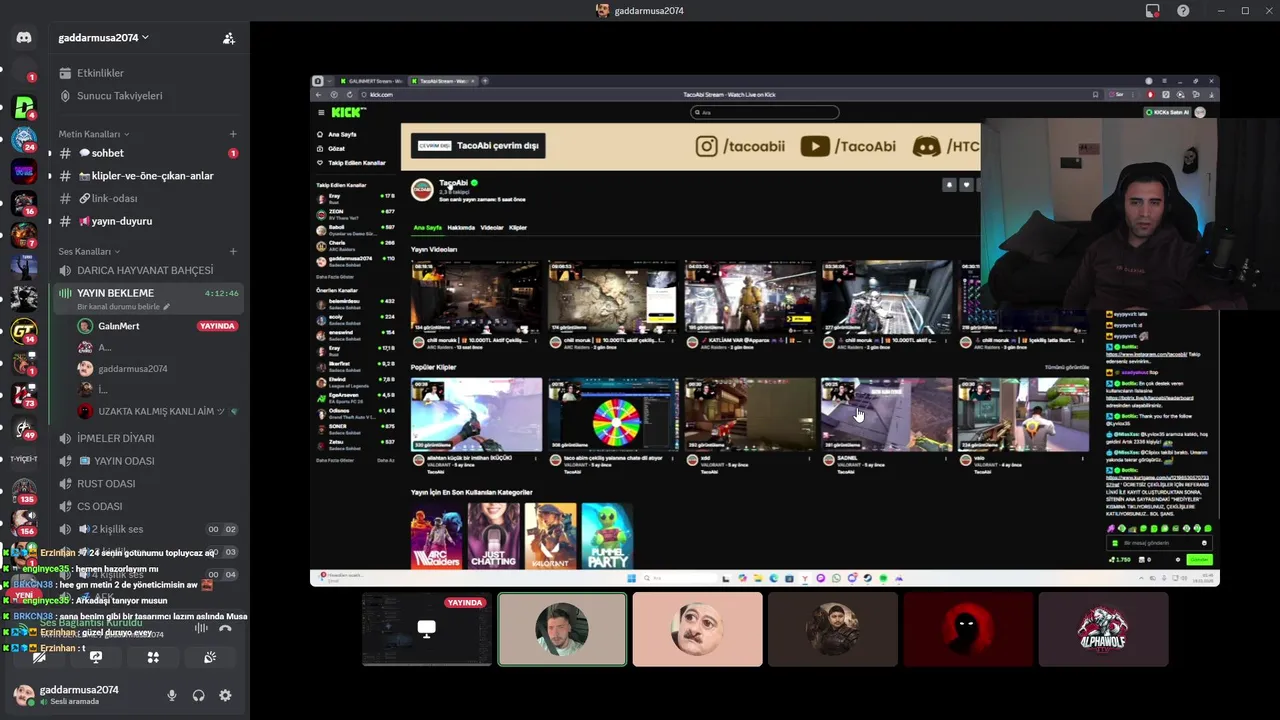This screenshot has height=720, width=1280.
Task: Select the red hooded figure participant tile
Action: pos(968,629)
